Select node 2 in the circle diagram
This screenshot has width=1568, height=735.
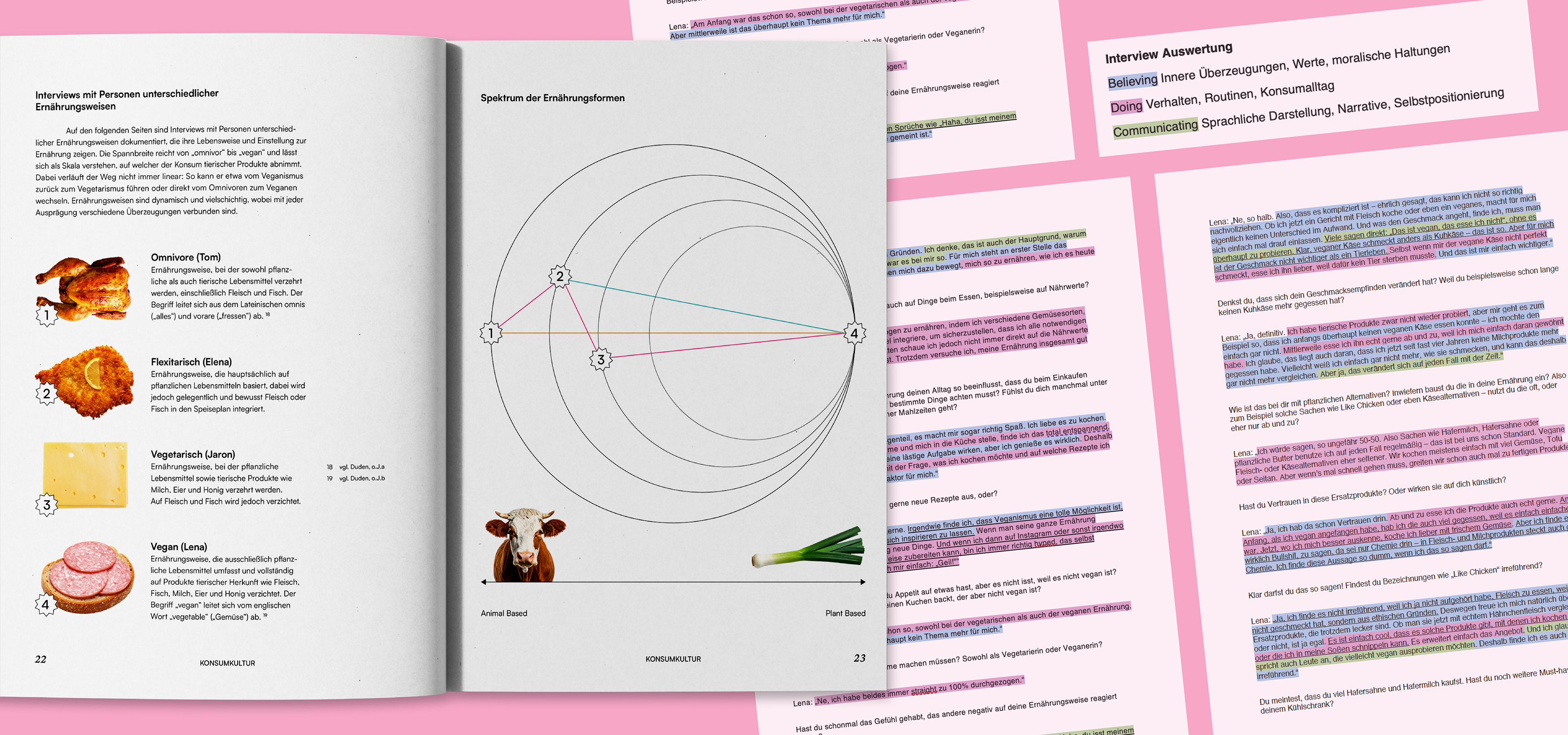coord(559,277)
